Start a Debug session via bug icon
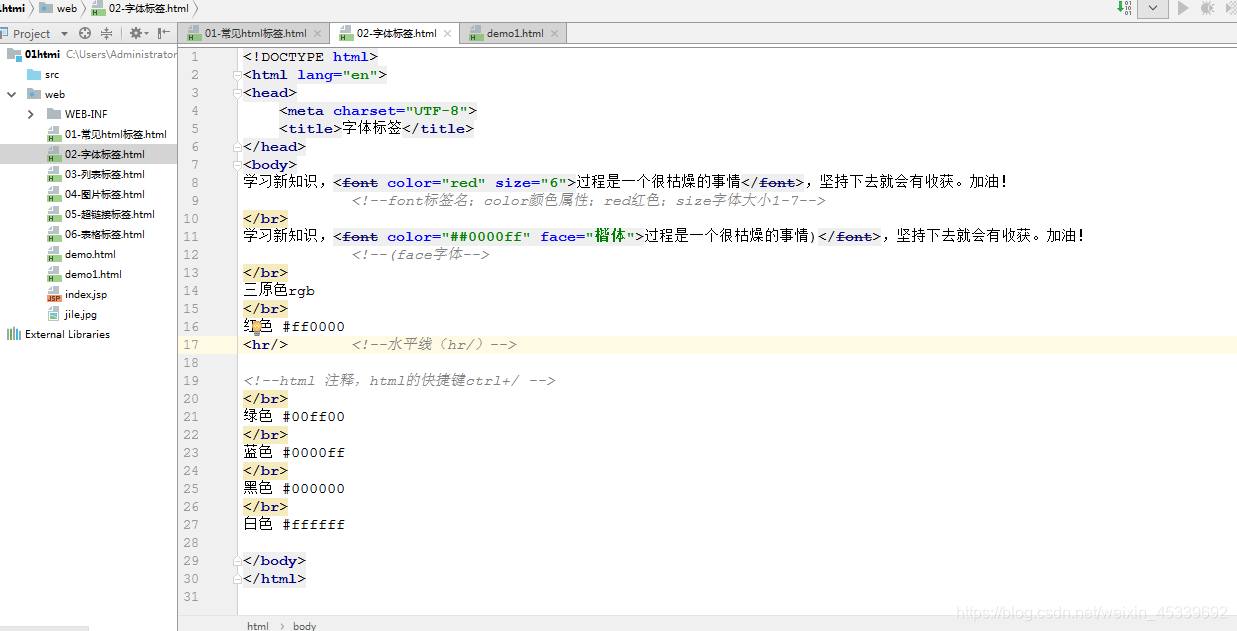Image resolution: width=1237 pixels, height=631 pixels. [x=1209, y=10]
